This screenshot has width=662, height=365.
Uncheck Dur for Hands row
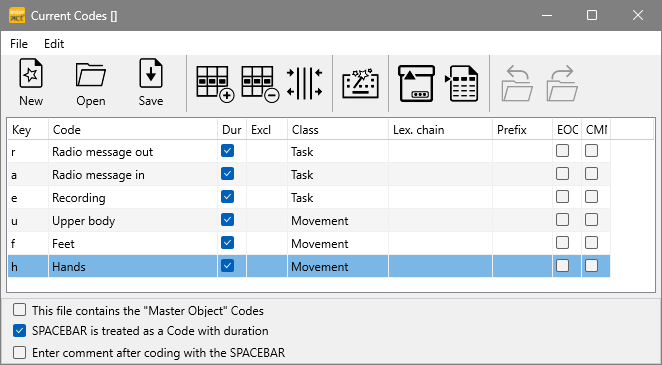click(228, 266)
